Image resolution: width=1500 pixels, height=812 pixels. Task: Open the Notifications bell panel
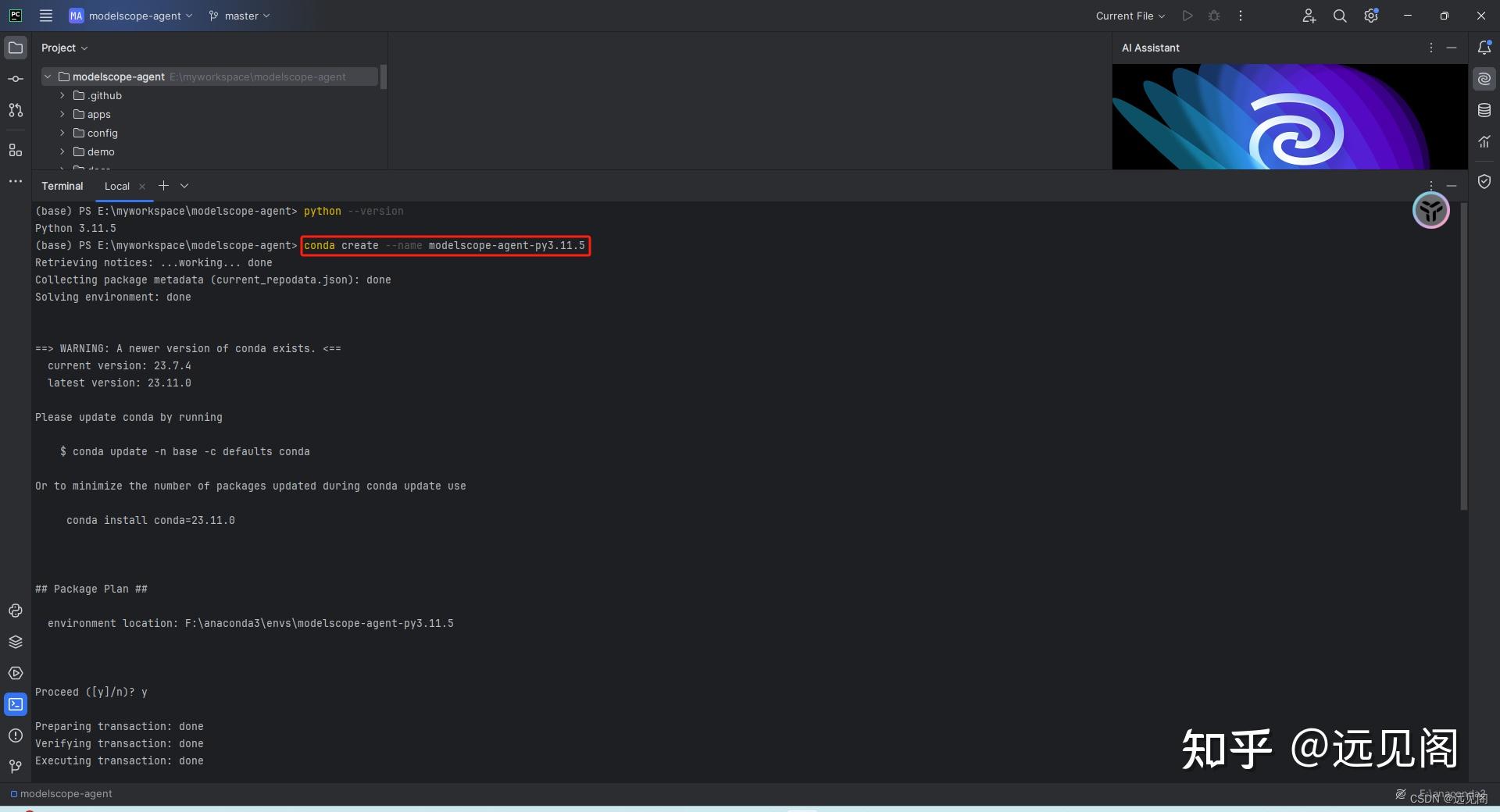pyautogui.click(x=1485, y=48)
